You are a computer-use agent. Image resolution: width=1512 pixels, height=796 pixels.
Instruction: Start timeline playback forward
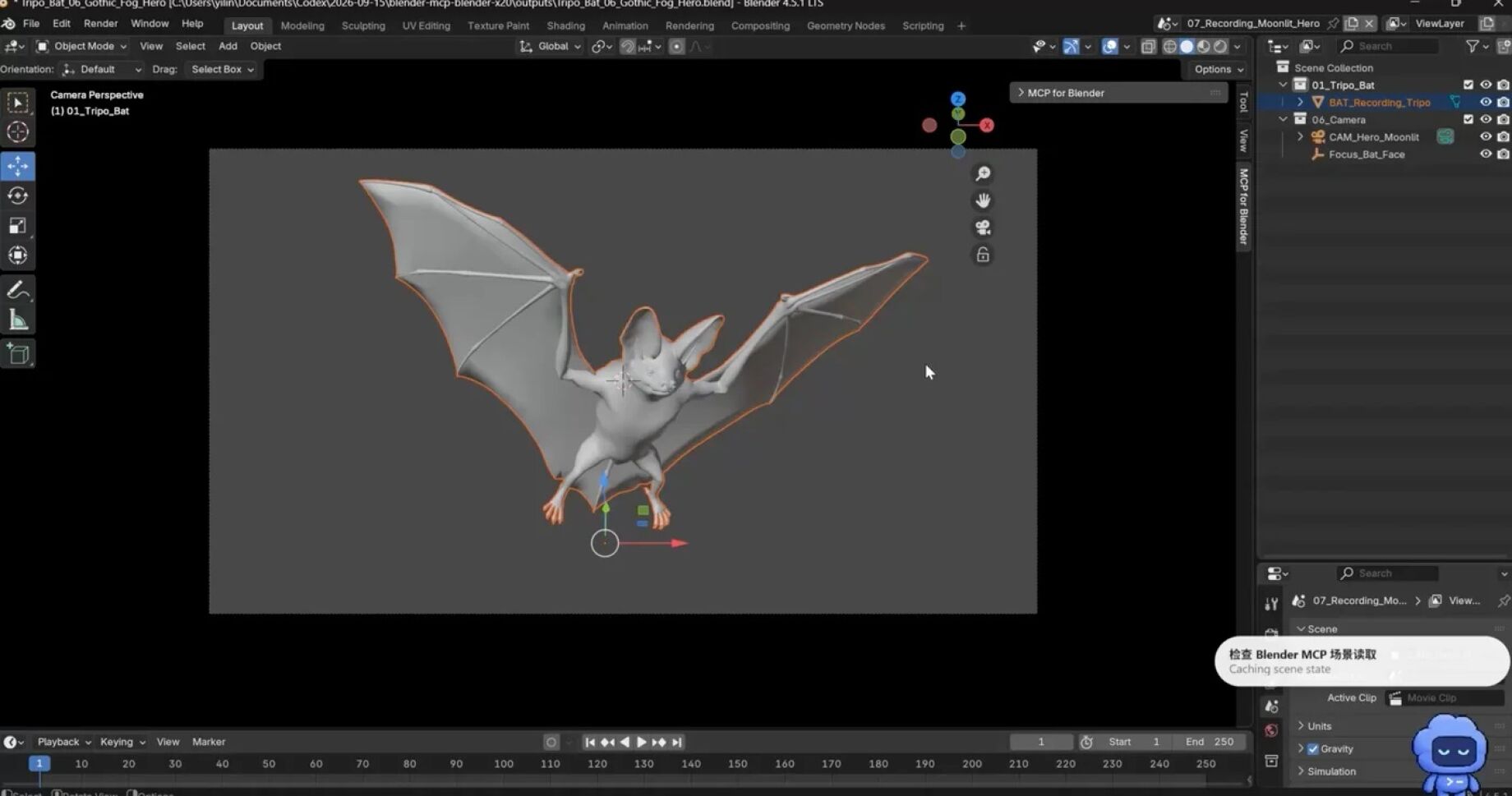(x=642, y=742)
